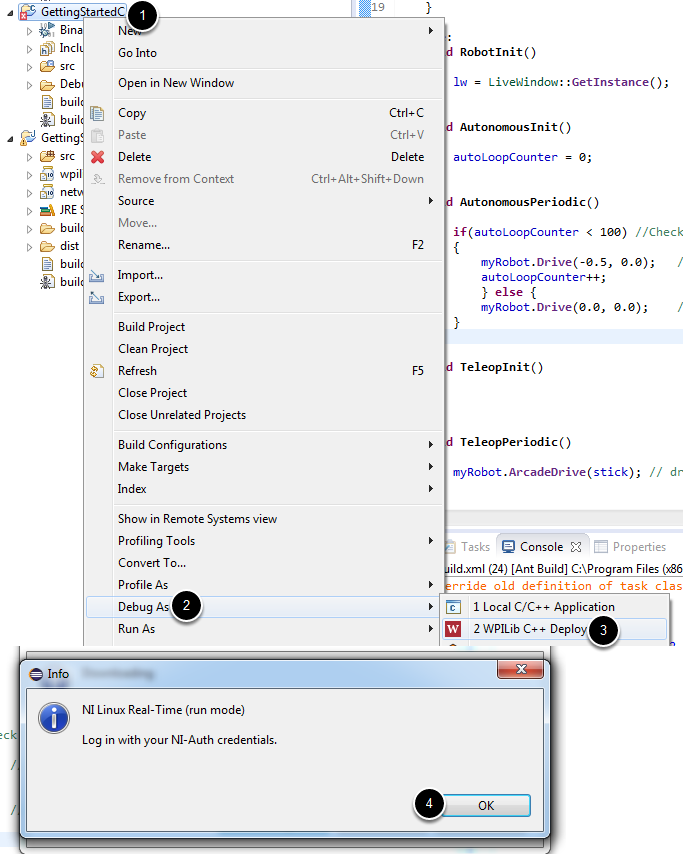This screenshot has height=854, width=683.
Task: Click the red Delete X icon
Action: 97,157
